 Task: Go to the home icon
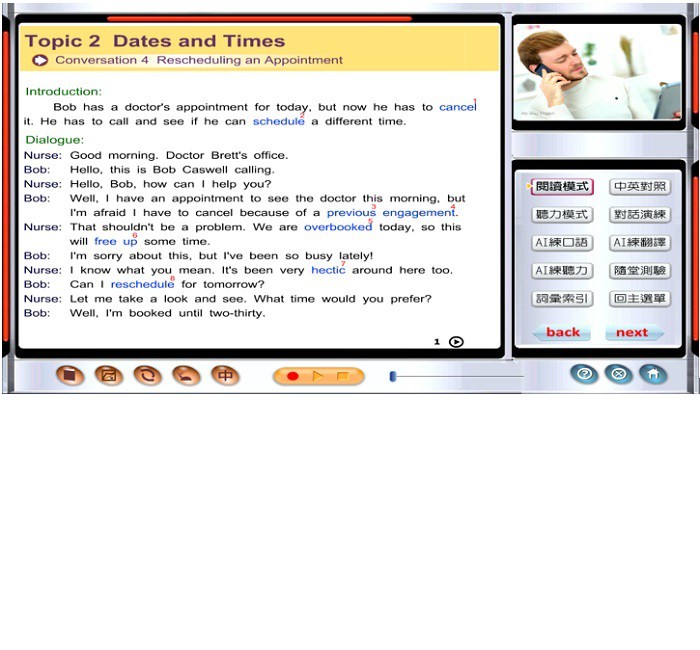click(653, 374)
